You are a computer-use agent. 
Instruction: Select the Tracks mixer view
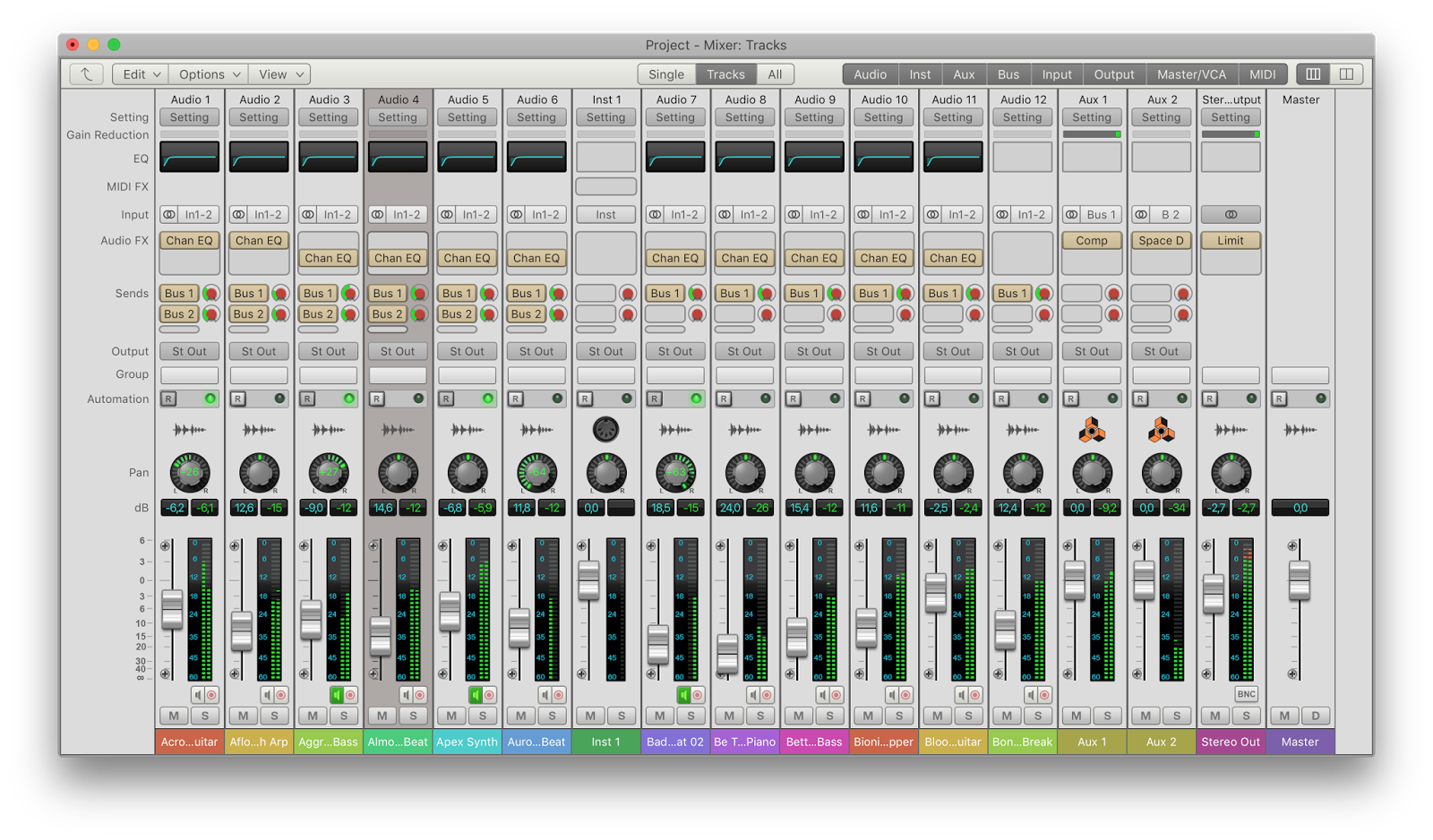(x=725, y=74)
